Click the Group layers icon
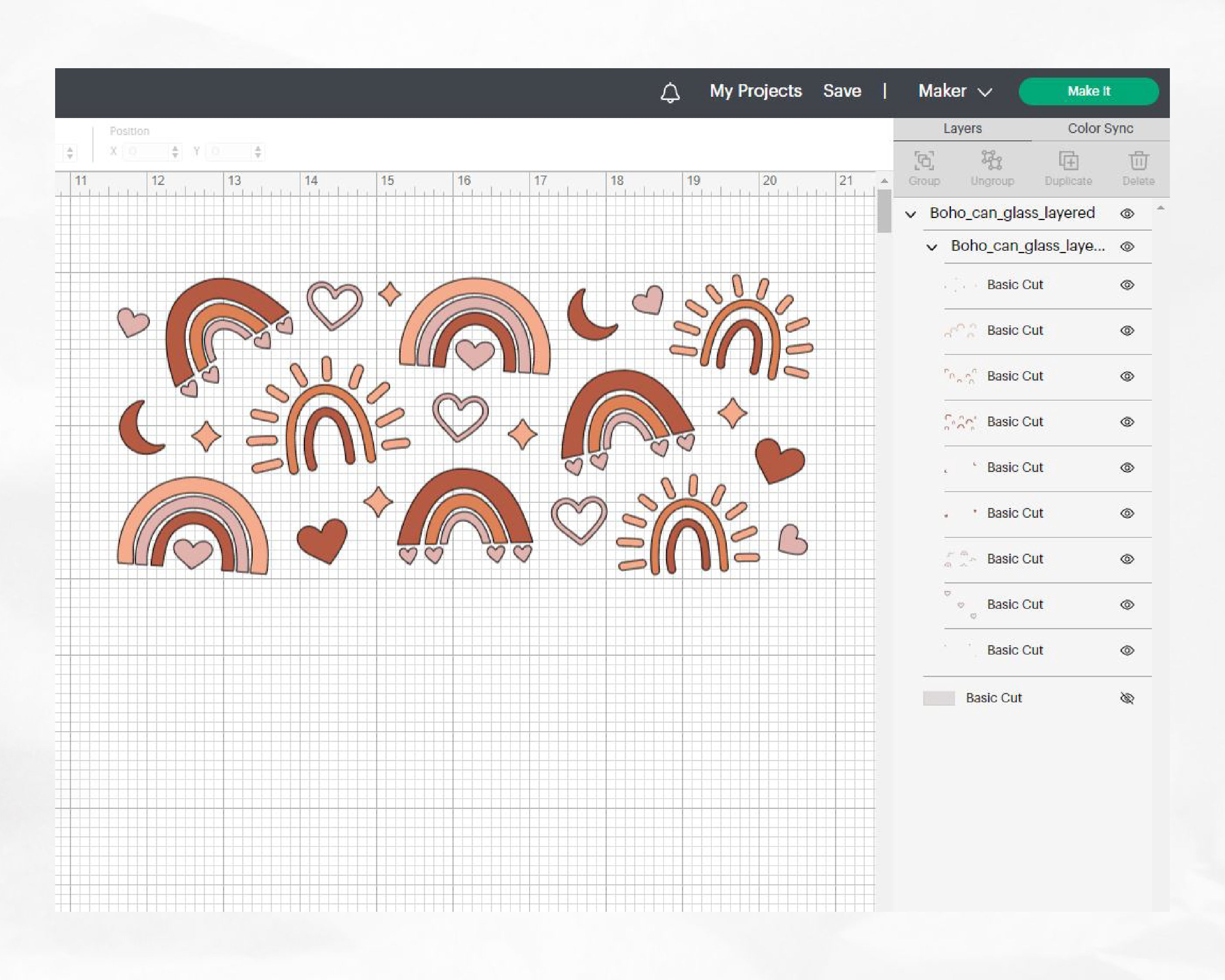Image resolution: width=1225 pixels, height=980 pixels. point(924,161)
